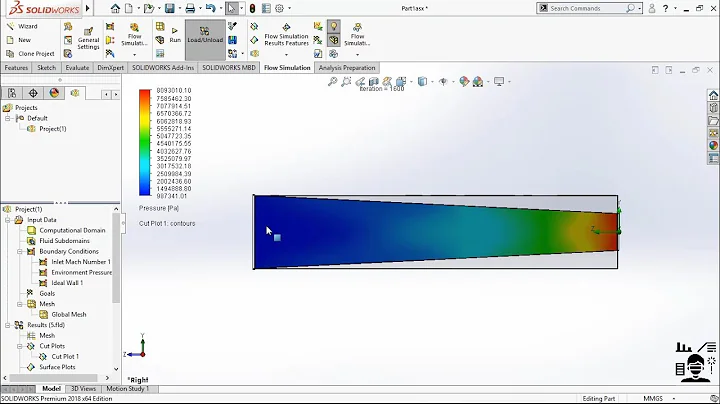Run the flow simulation
This screenshot has height=404, width=720.
pos(175,35)
